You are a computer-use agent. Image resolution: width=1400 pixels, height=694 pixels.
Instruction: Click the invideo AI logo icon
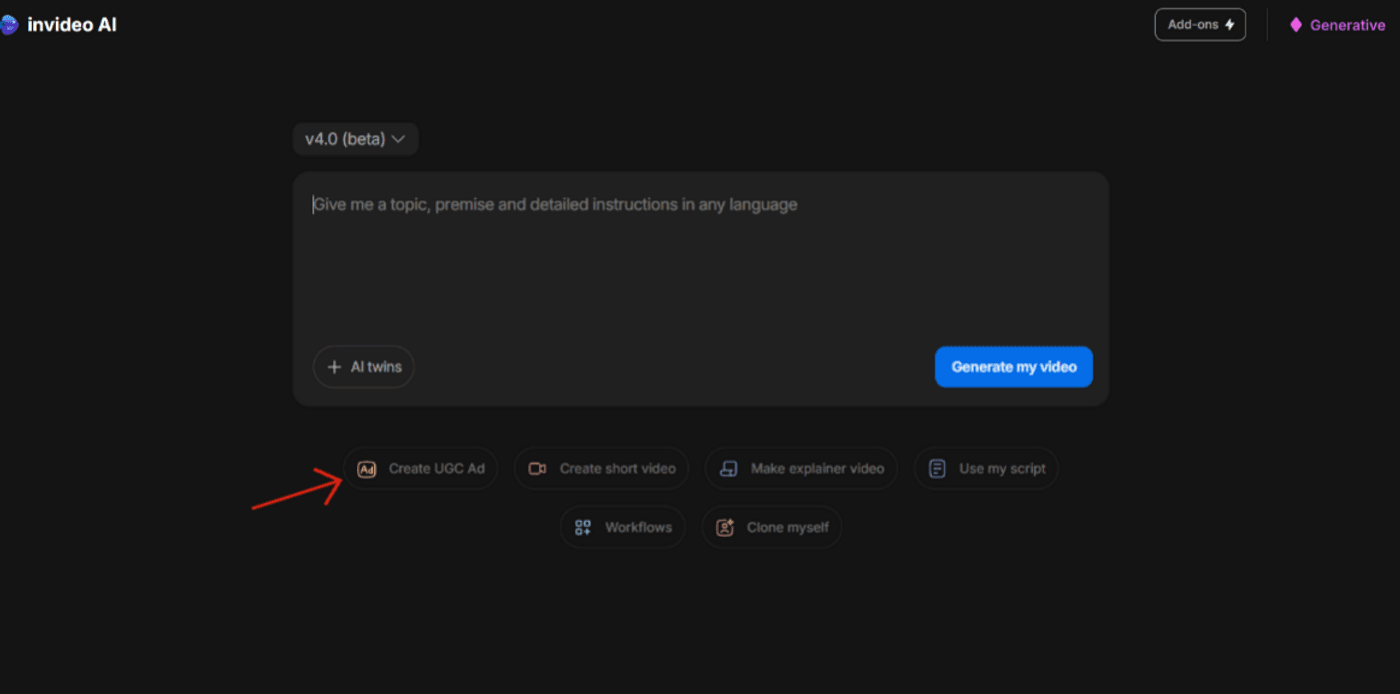point(10,24)
